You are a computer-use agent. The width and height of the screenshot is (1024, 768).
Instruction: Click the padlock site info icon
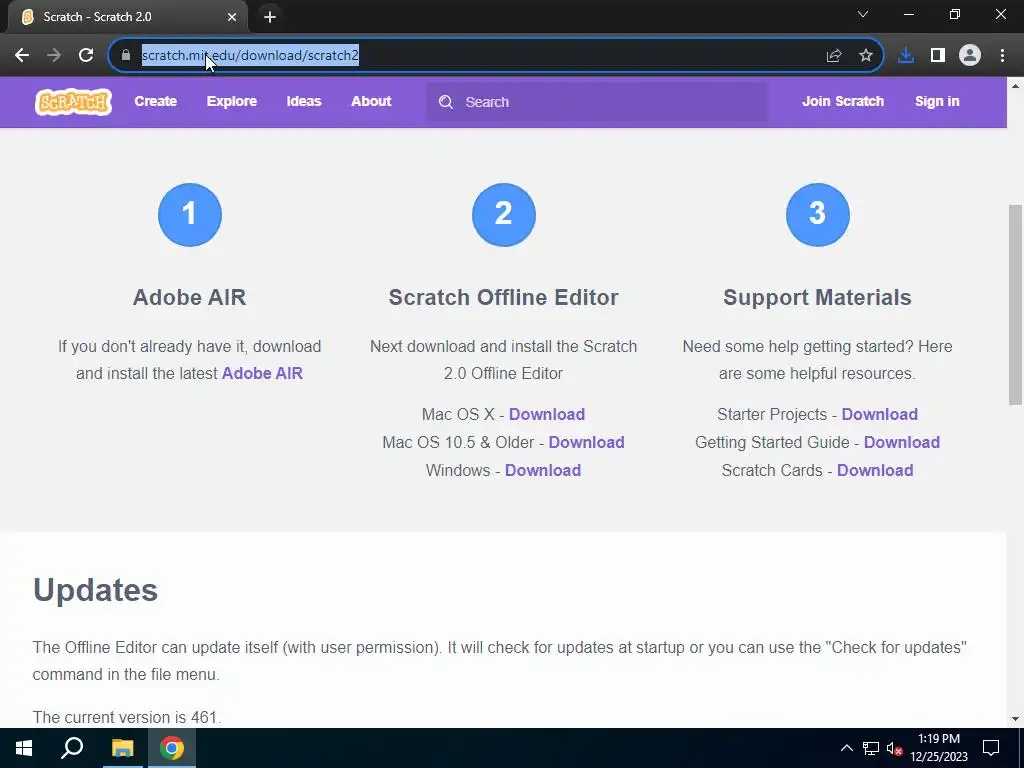pyautogui.click(x=126, y=56)
